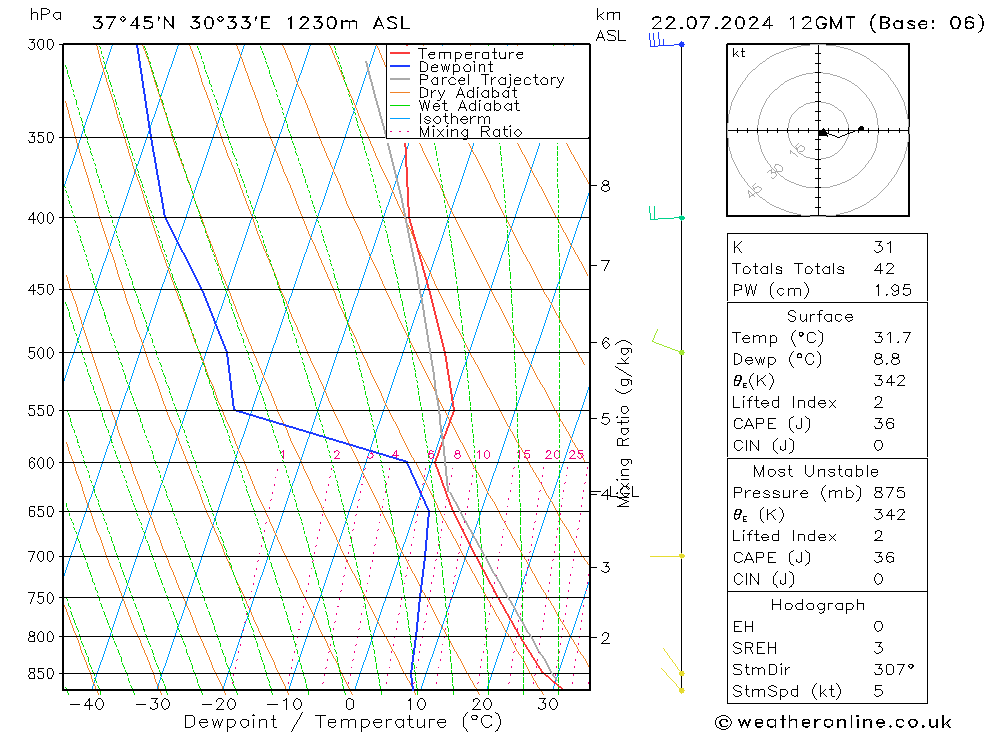The width and height of the screenshot is (1000, 733).
Task: Click the weatheronline.co.uk copyright text
Action: click(x=833, y=722)
